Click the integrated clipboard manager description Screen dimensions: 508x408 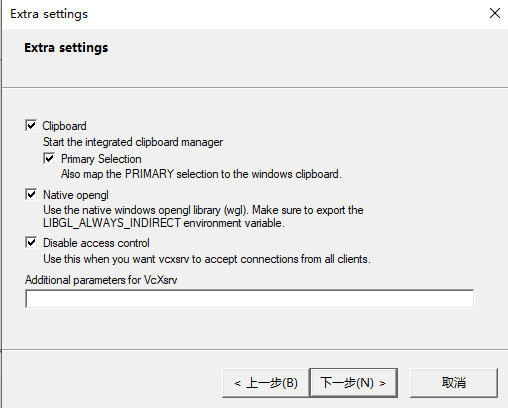pyautogui.click(x=133, y=142)
